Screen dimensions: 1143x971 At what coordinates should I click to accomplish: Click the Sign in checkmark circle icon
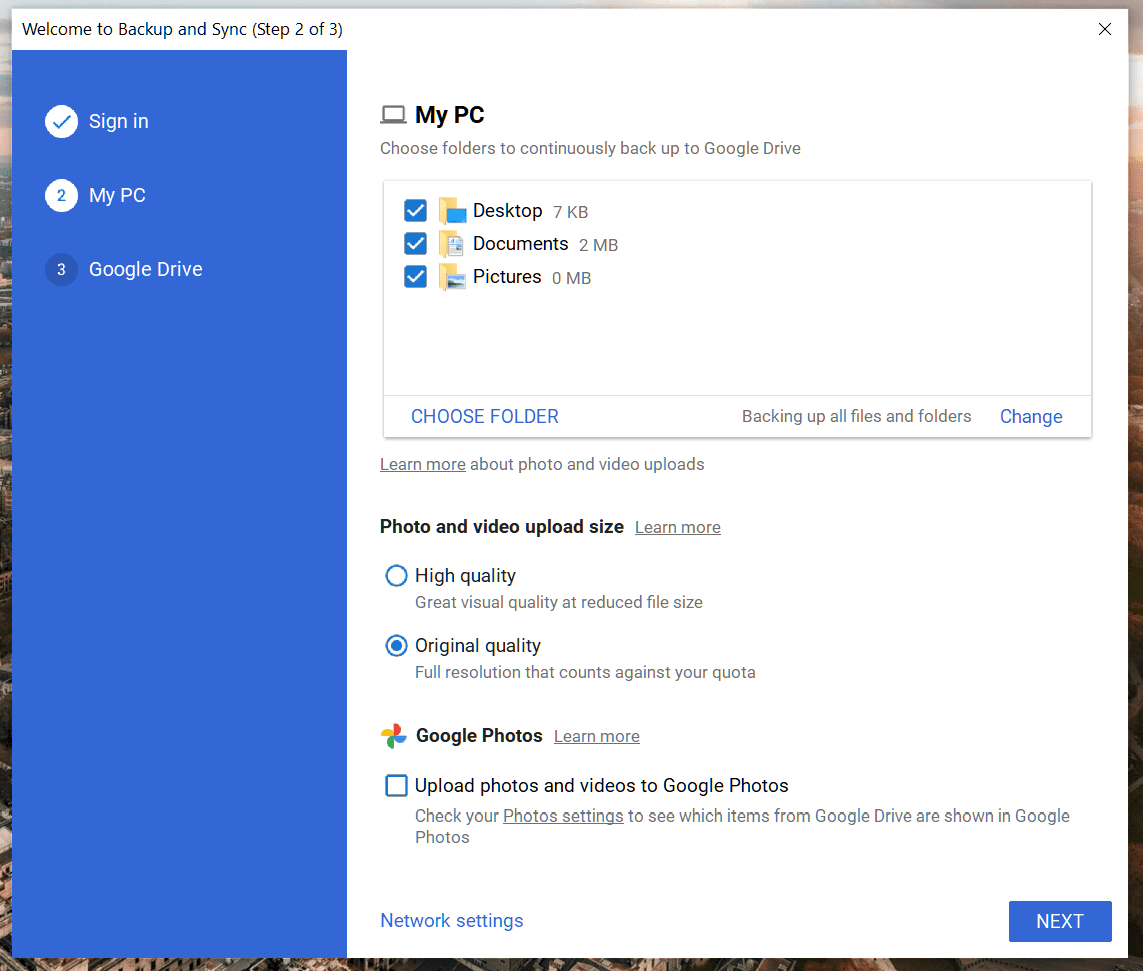(x=61, y=122)
